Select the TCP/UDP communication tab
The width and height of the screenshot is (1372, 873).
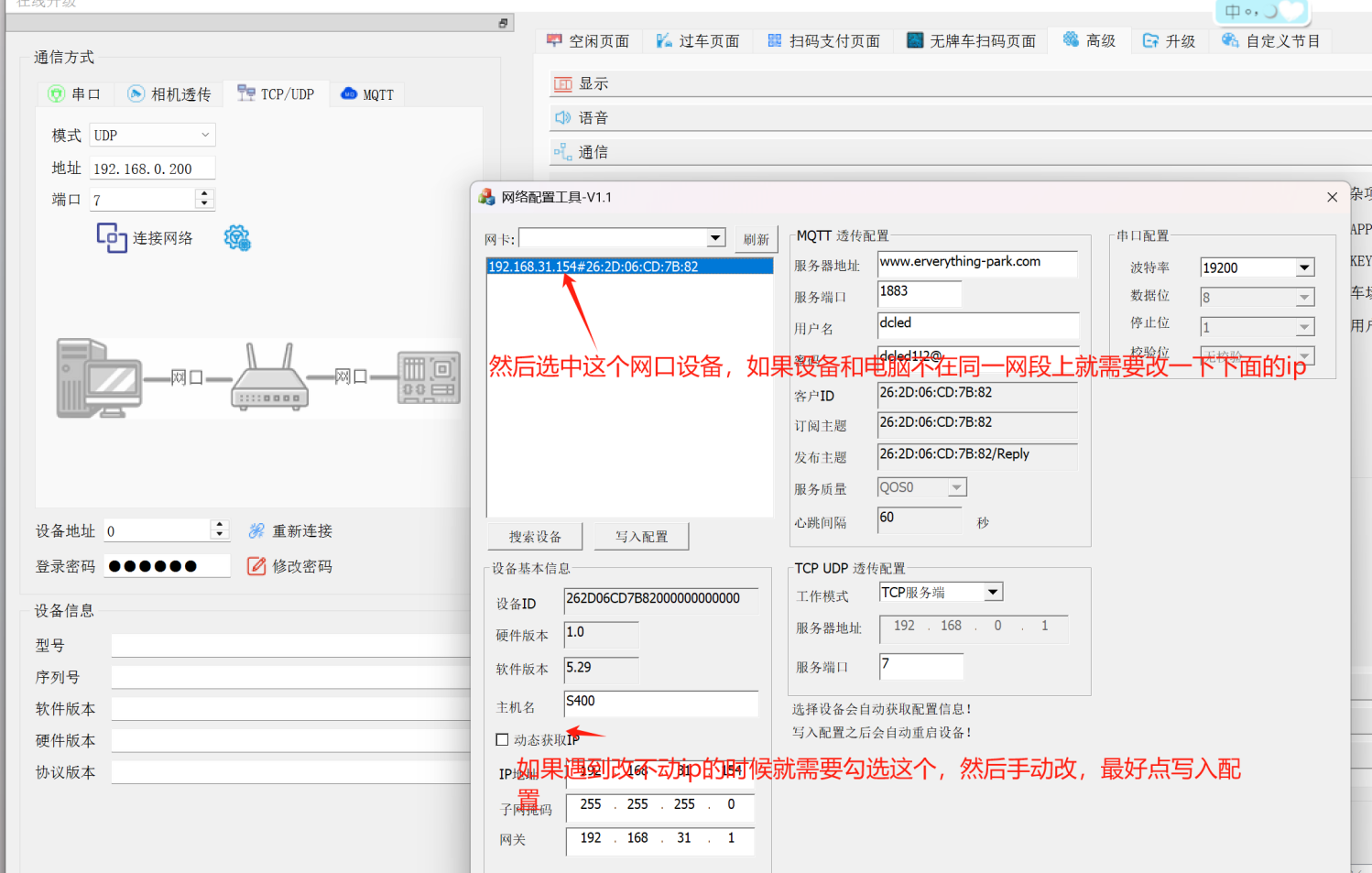coord(276,93)
